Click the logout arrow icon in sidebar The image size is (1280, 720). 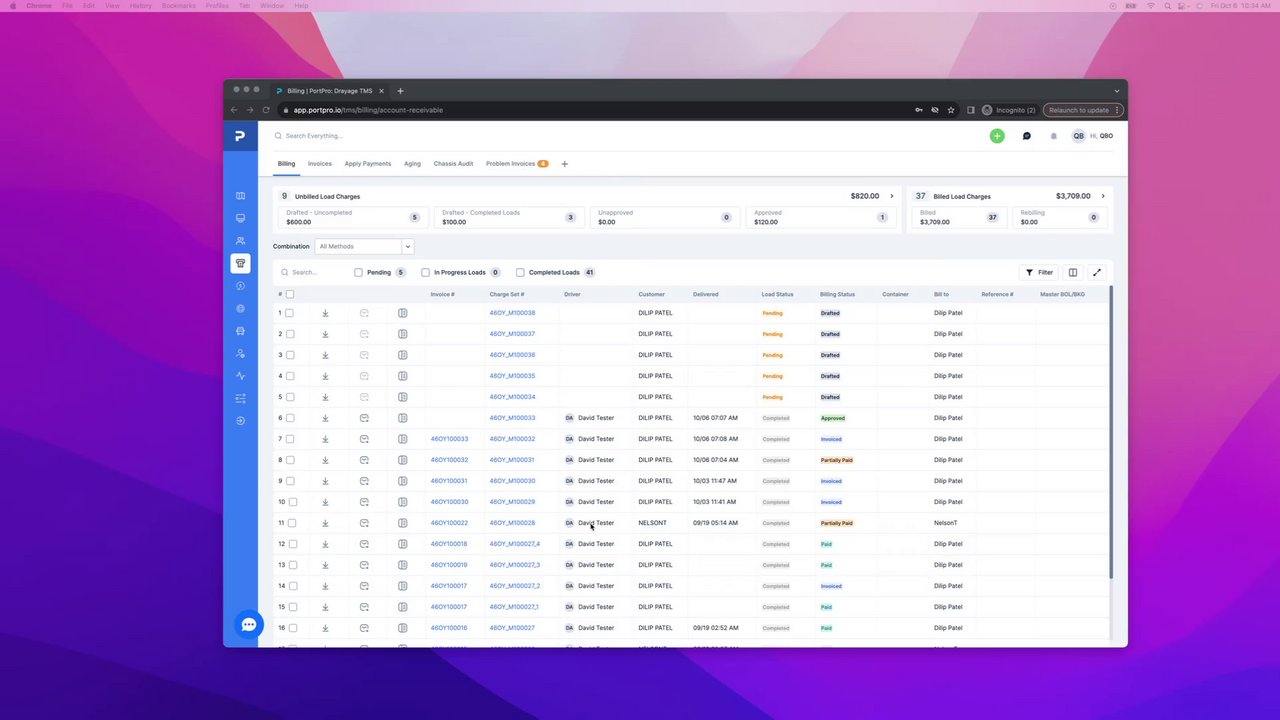tap(240, 421)
